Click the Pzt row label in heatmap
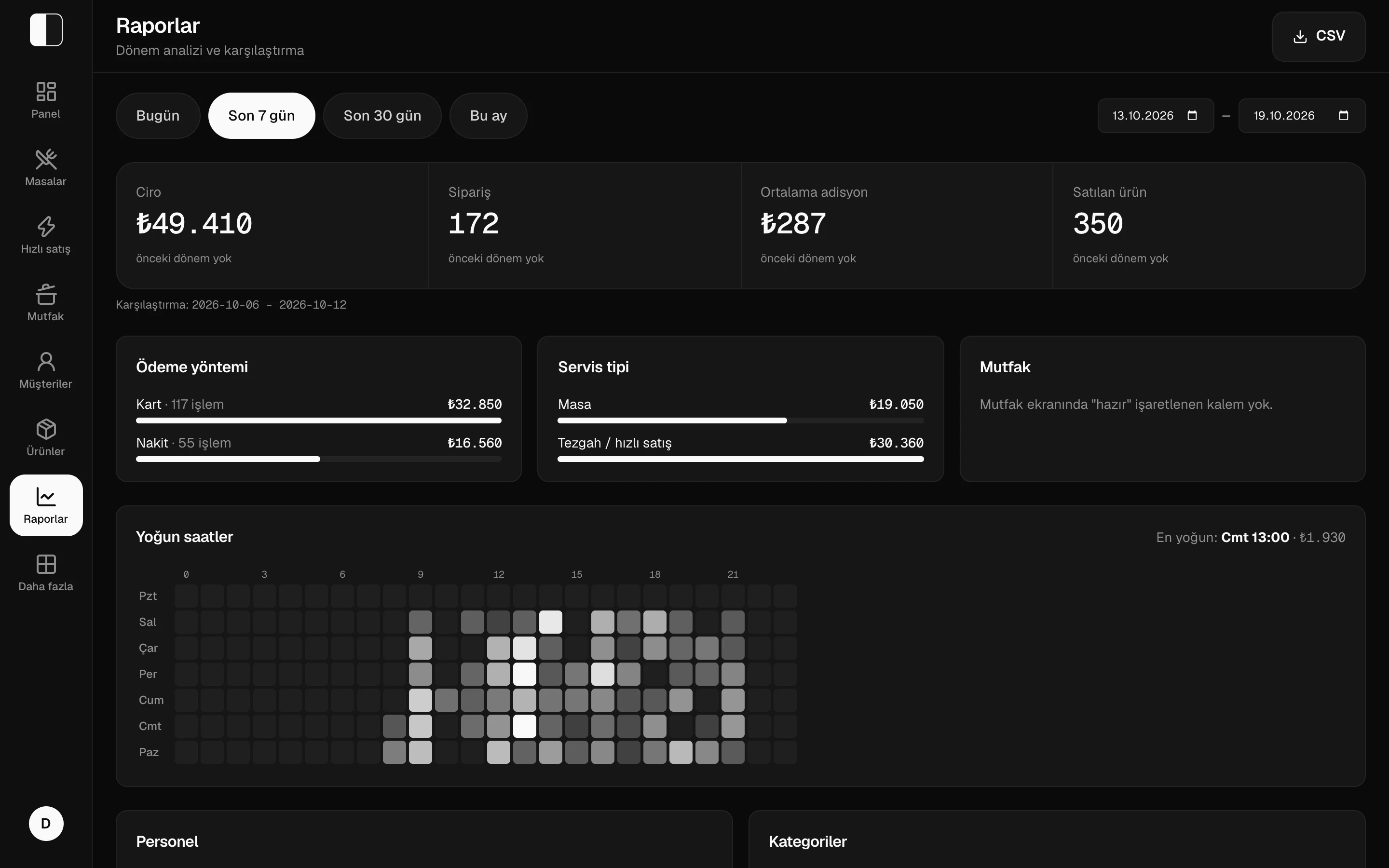The height and width of the screenshot is (868, 1389). [148, 596]
